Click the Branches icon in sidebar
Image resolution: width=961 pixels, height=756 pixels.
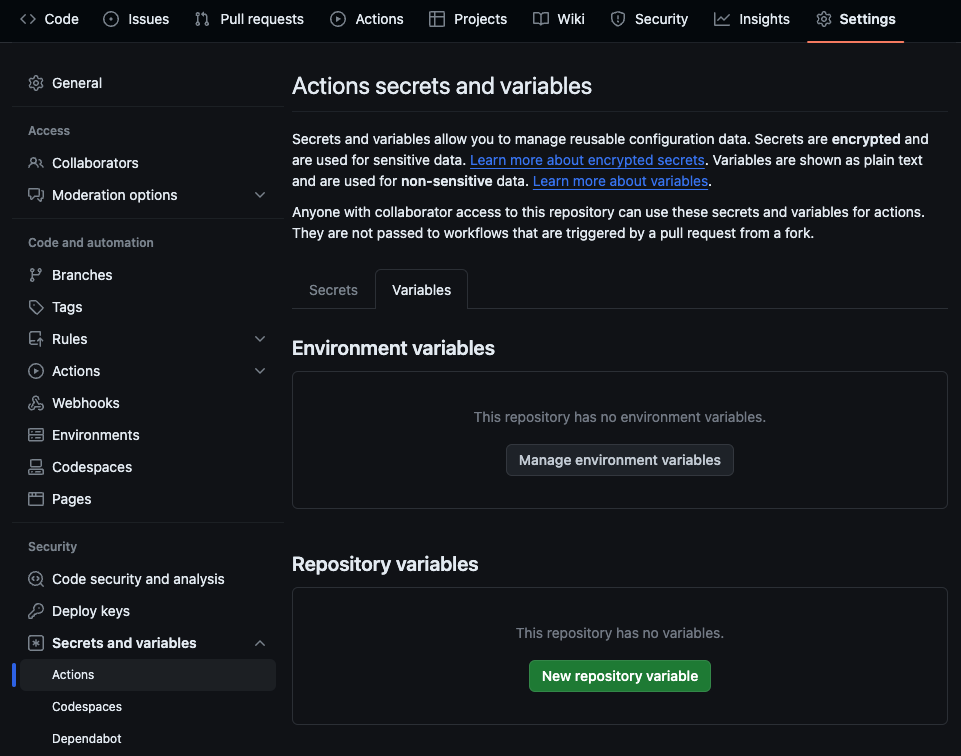click(x=36, y=275)
